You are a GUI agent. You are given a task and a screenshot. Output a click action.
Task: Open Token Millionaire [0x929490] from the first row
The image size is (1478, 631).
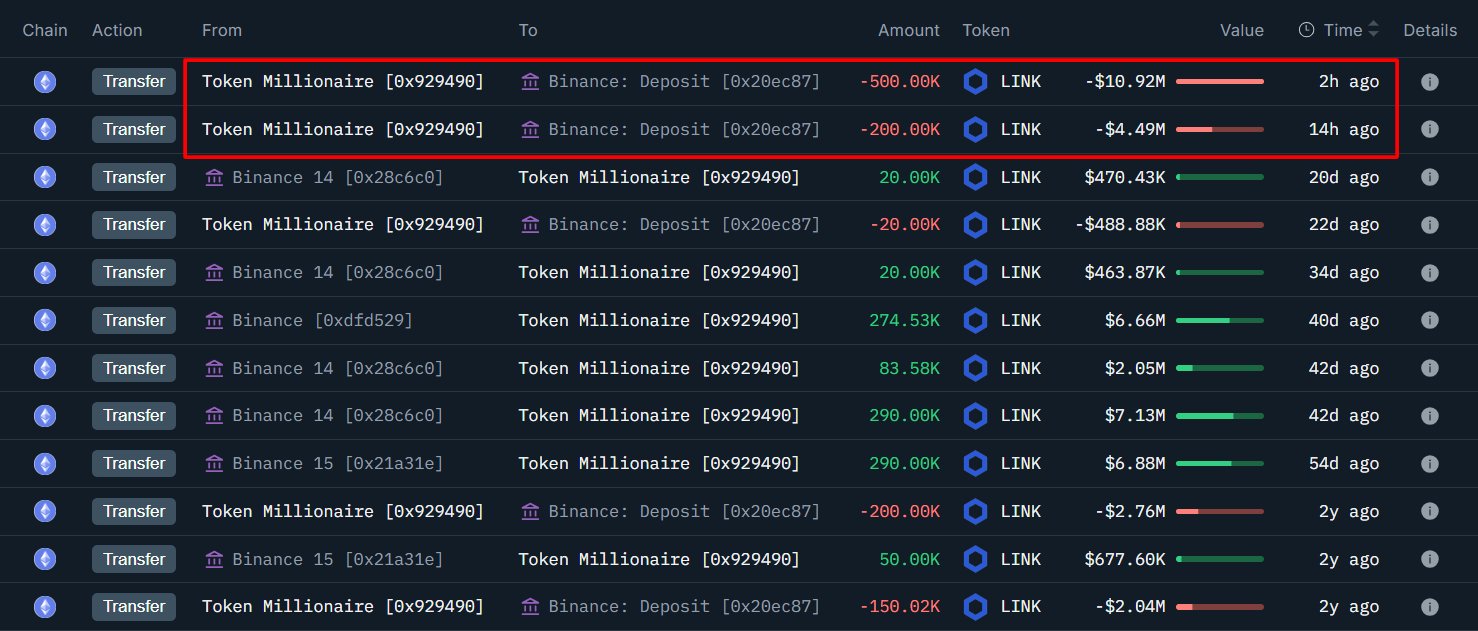coord(342,81)
